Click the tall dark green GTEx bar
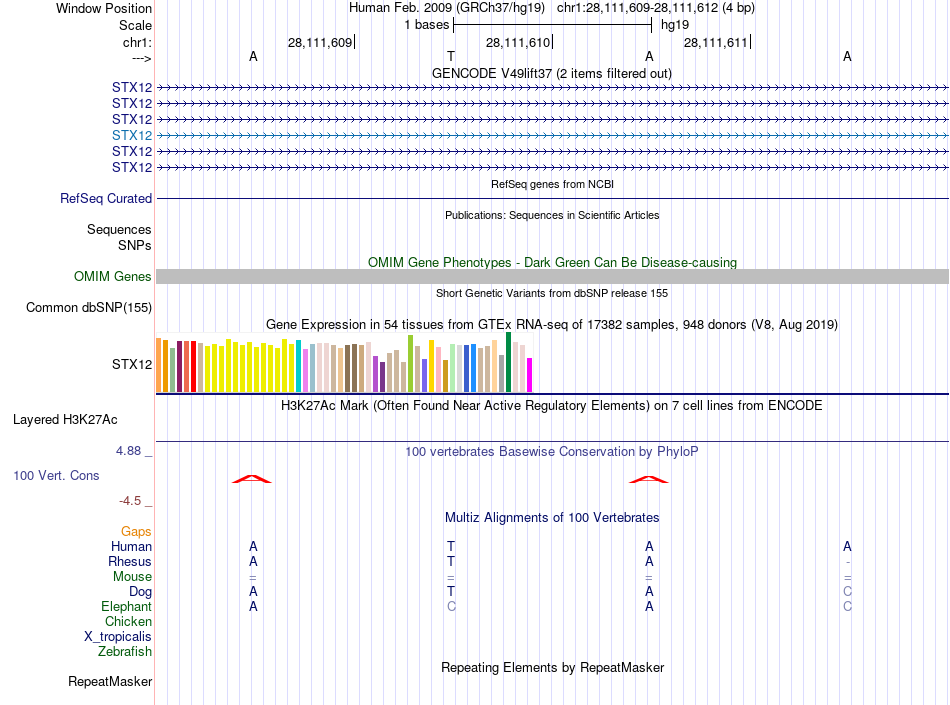Image resolution: width=950 pixels, height=705 pixels. 508,362
